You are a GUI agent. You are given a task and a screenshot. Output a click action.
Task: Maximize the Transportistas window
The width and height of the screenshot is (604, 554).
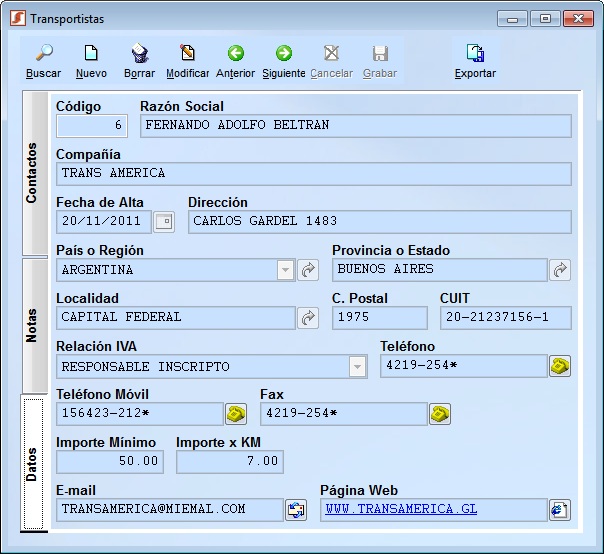pos(545,18)
